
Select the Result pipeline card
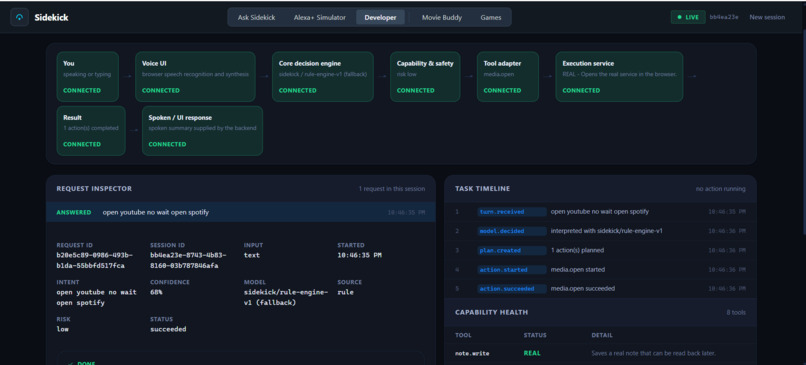91,131
